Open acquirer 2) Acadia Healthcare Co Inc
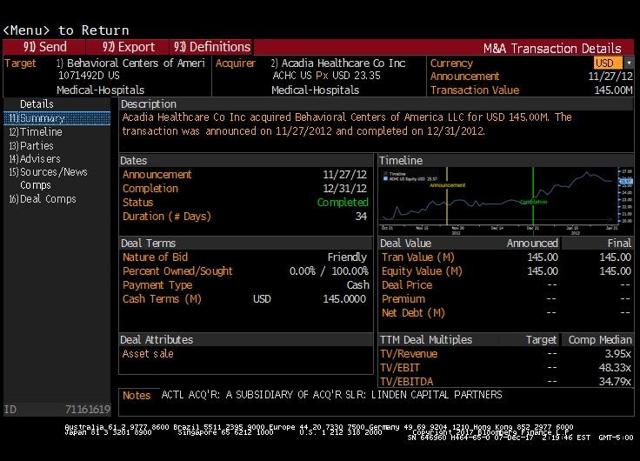 [x=338, y=63]
